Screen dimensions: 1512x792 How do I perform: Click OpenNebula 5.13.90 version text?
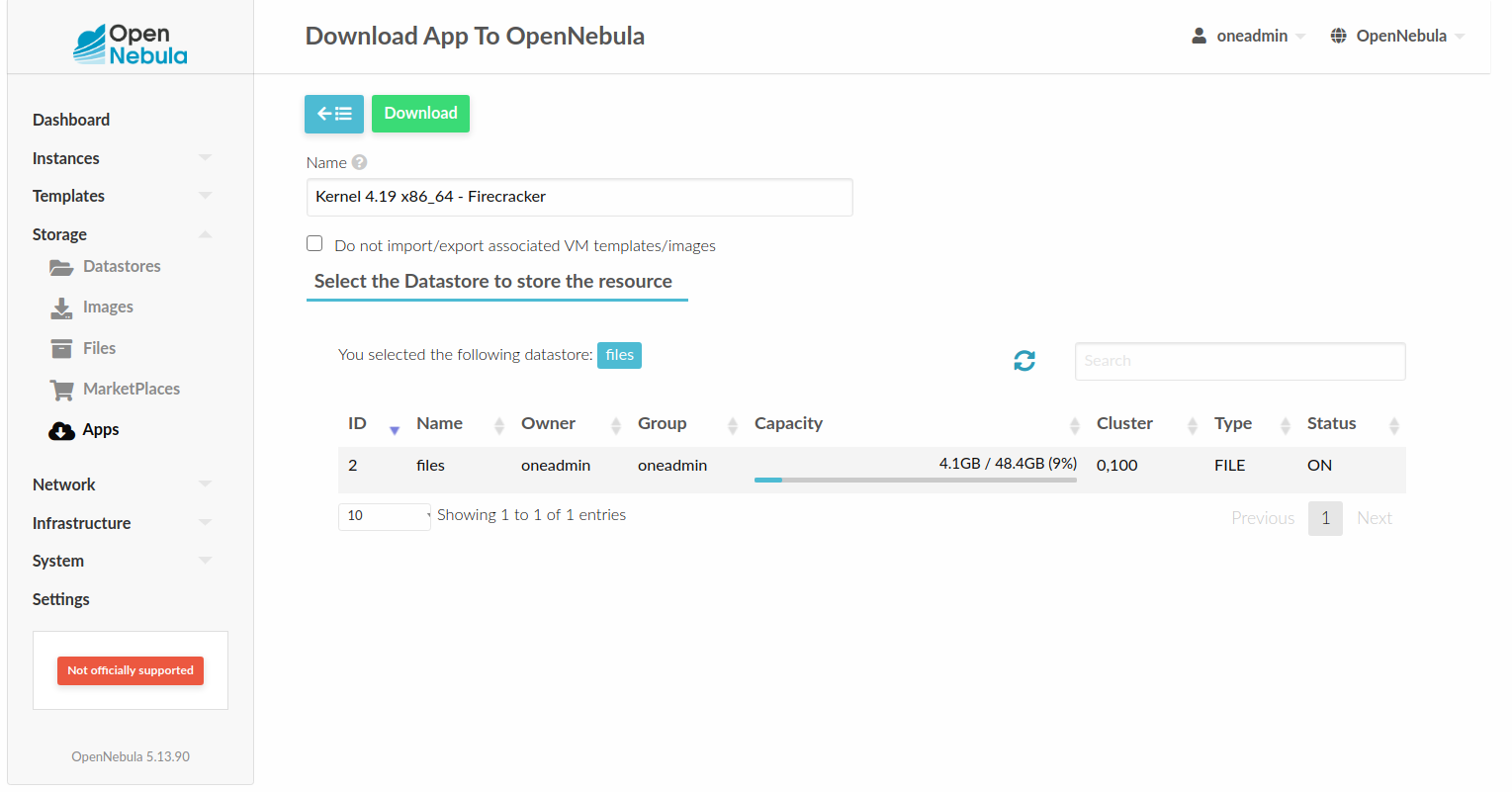point(131,756)
